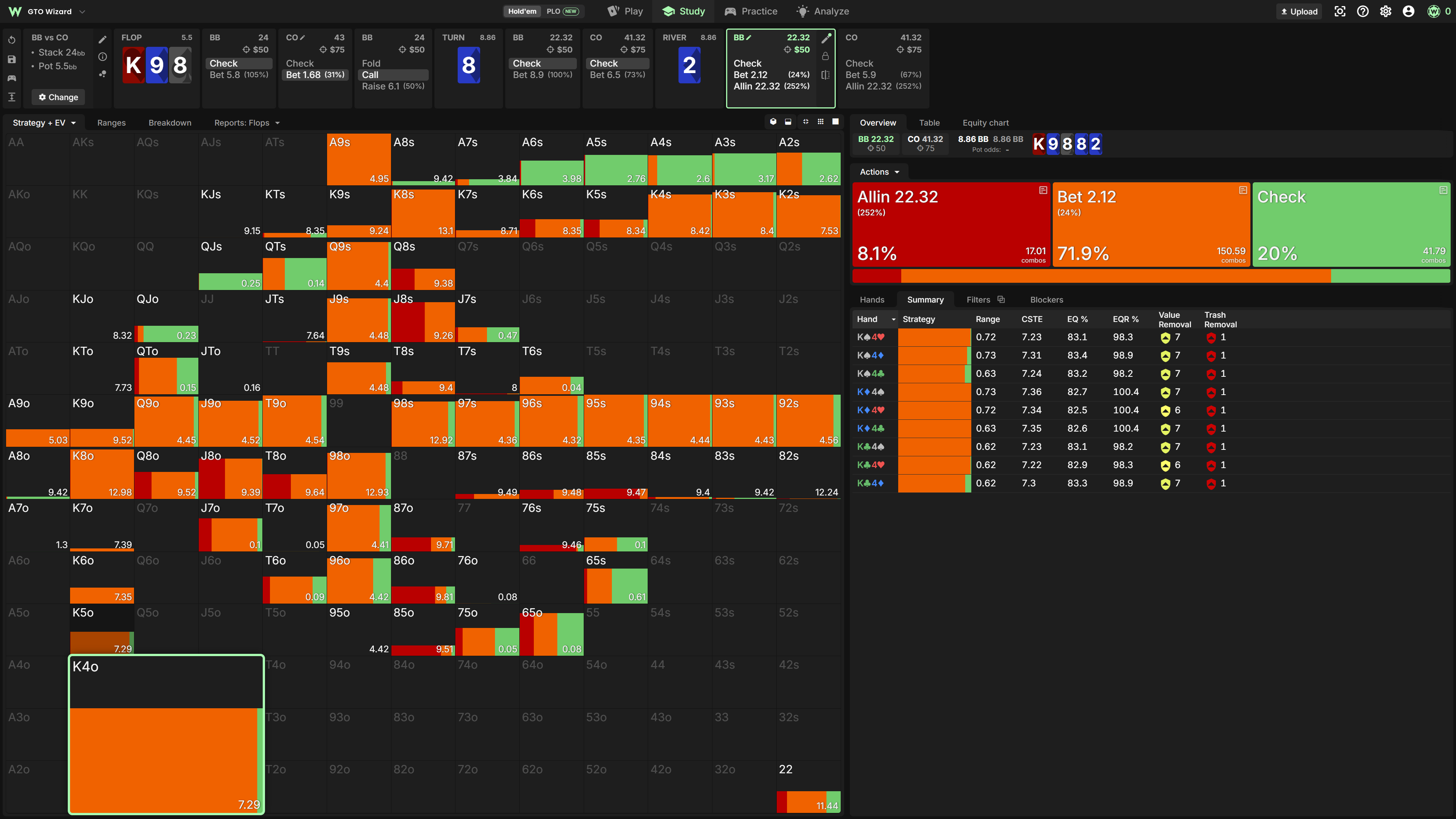Screen dimensions: 1456x819
Task: Open practice mode via gamepad sidebar icon
Action: point(12,78)
